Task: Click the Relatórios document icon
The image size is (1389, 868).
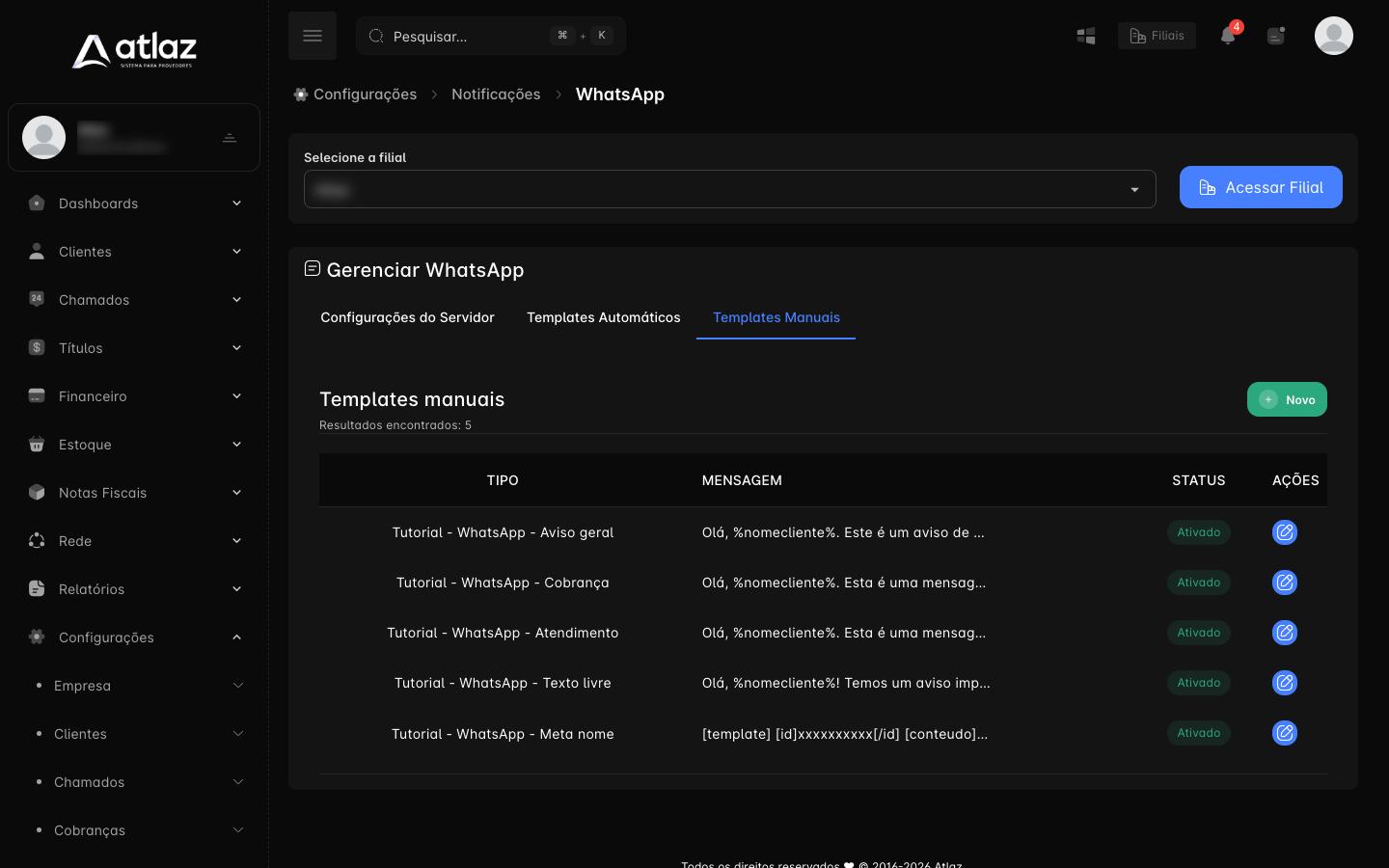Action: pos(37,588)
